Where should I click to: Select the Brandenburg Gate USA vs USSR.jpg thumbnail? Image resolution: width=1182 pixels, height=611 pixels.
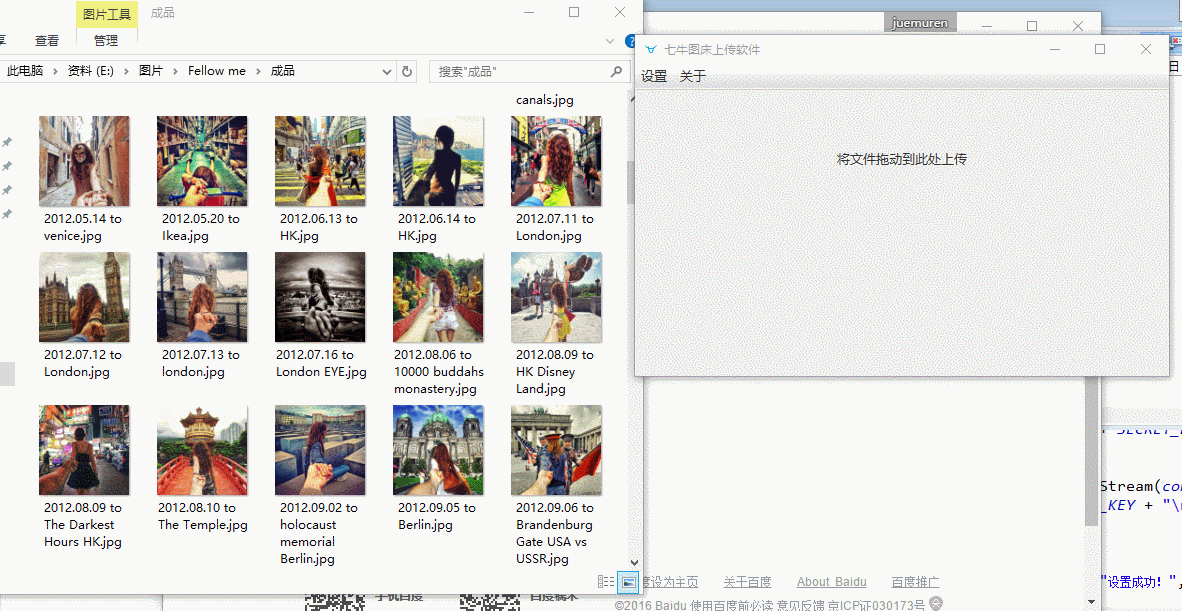556,450
